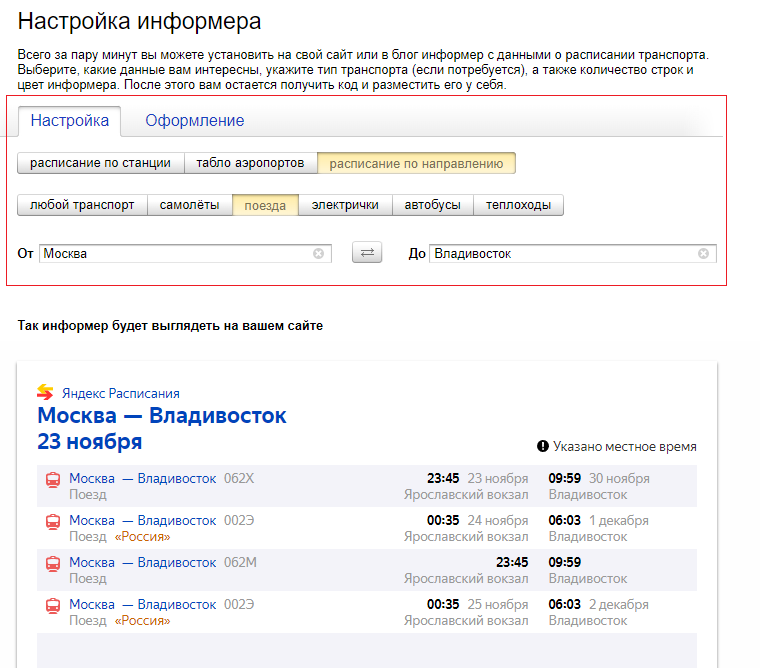This screenshot has height=668, width=760.
Task: Click train icon of 00:35 24 ноября row
Action: pos(53,522)
